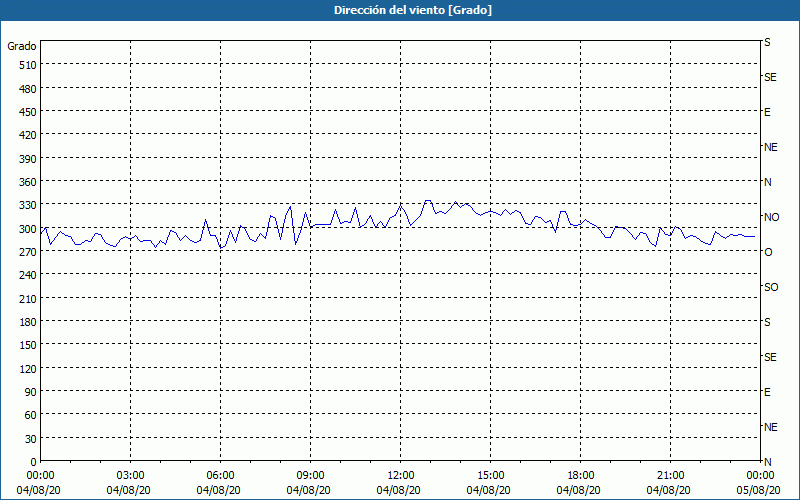Click the 03:00 time axis label

(130, 476)
